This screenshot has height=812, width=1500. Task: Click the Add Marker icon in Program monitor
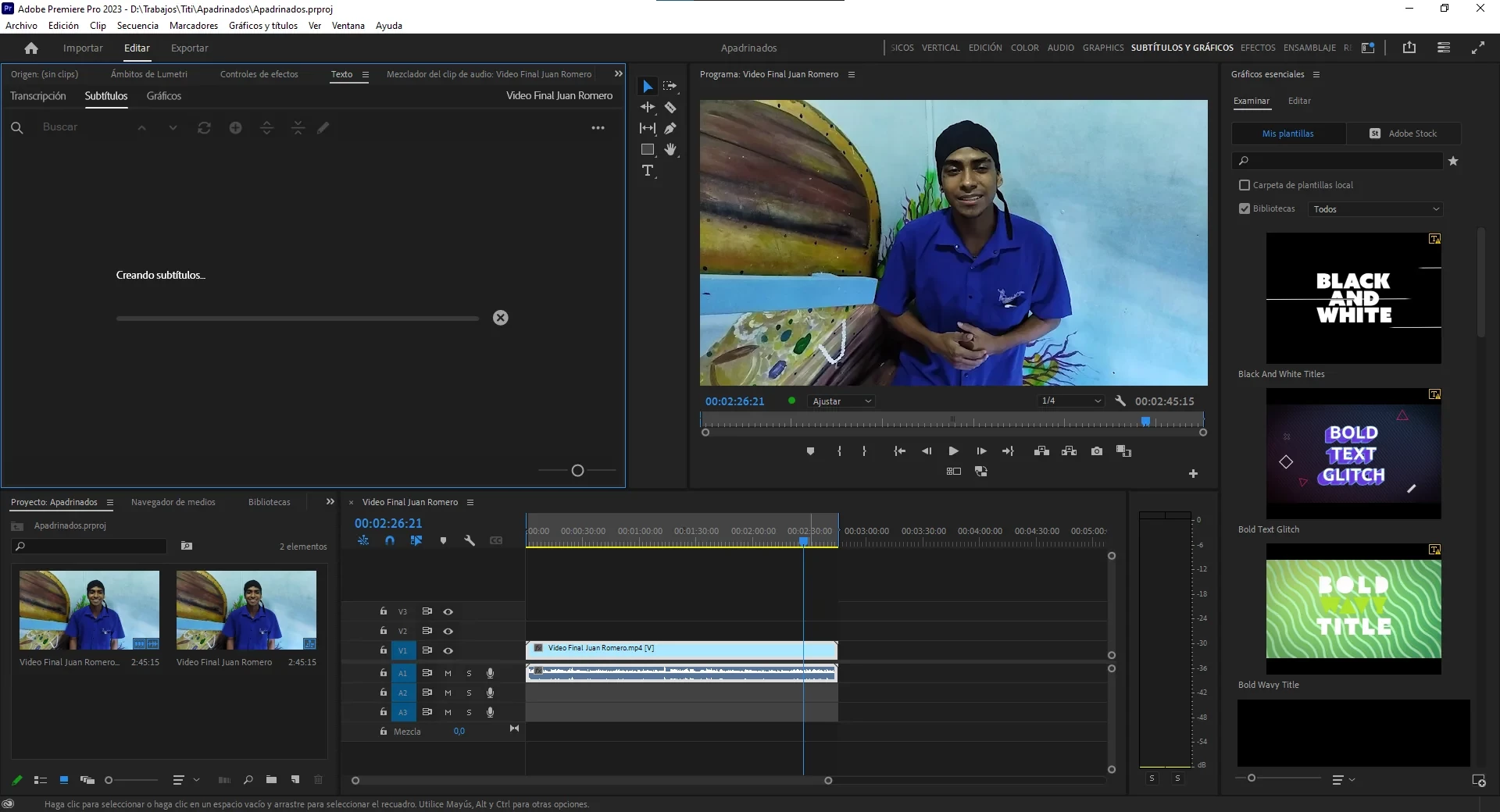[810, 451]
